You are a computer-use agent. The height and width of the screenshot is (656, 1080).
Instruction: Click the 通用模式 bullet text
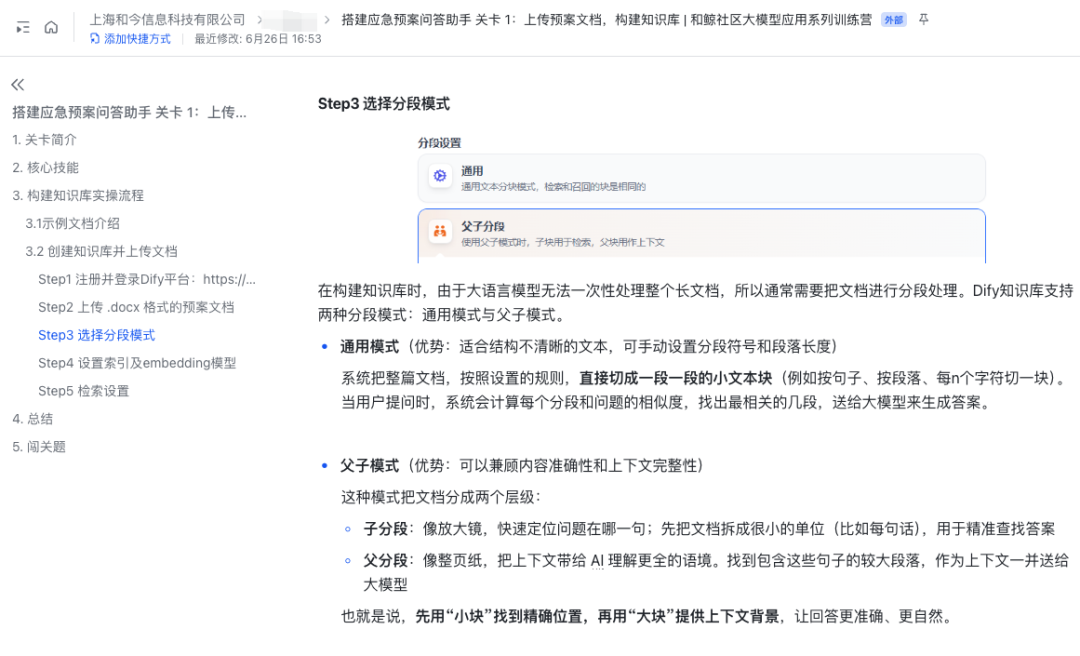pos(369,347)
